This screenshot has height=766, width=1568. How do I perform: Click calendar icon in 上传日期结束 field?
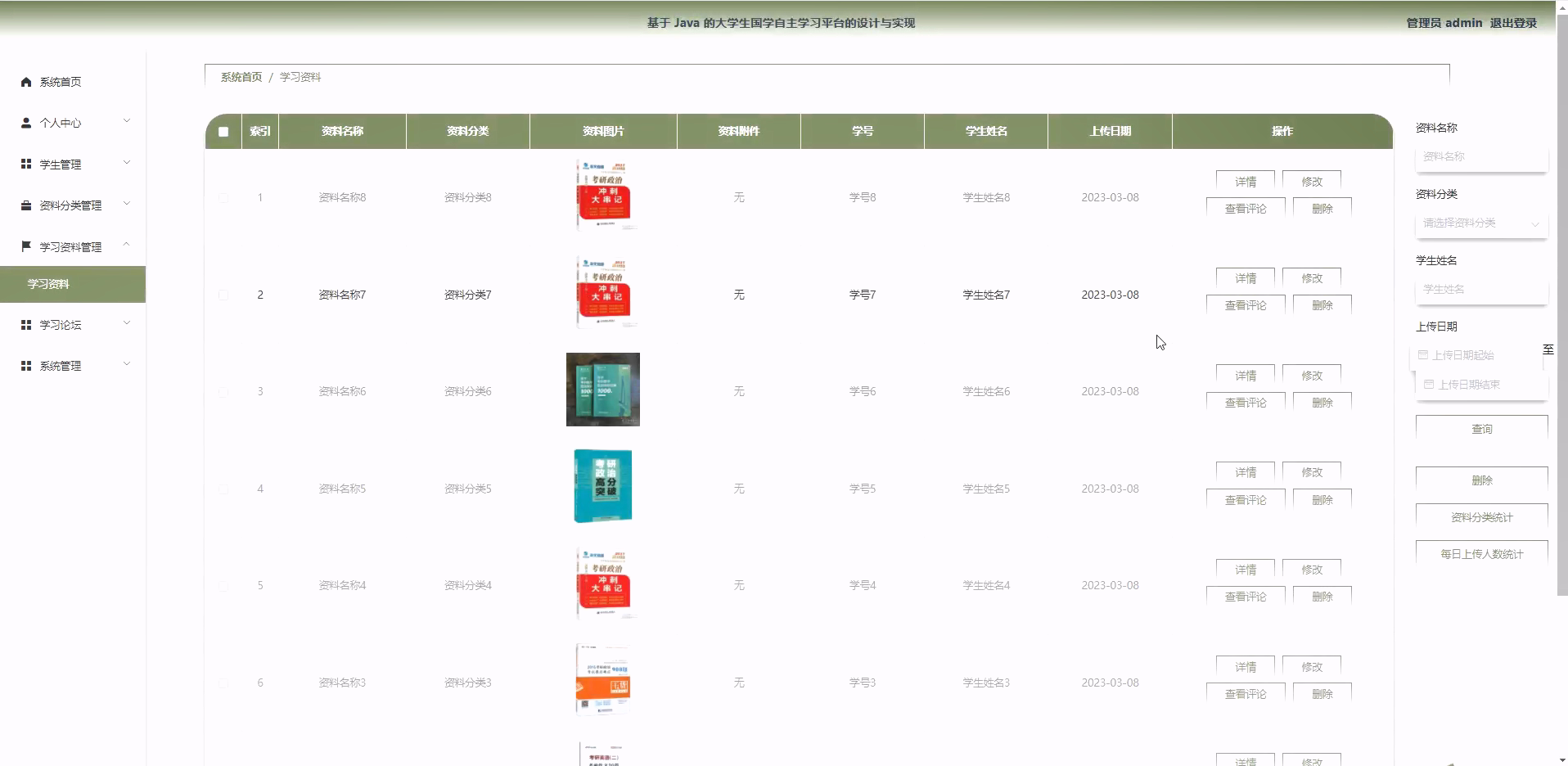tap(1429, 384)
